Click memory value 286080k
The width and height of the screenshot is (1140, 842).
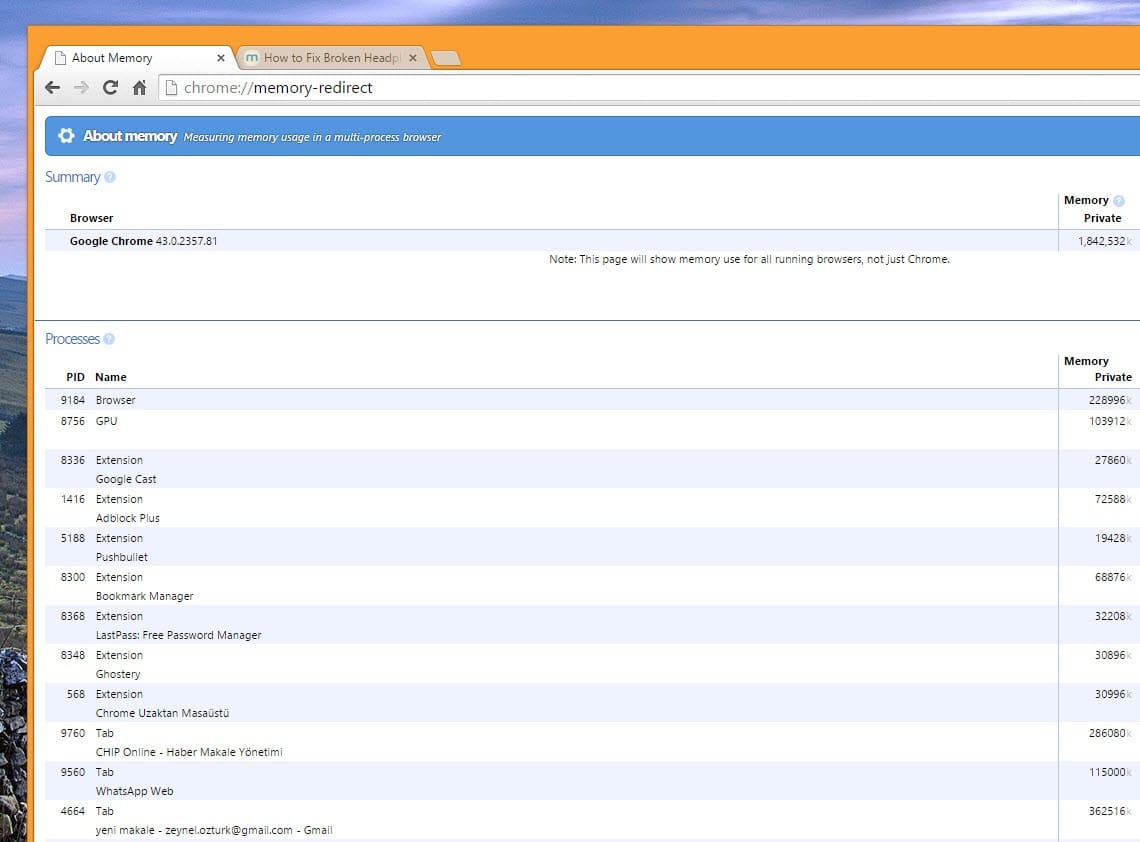click(1109, 733)
